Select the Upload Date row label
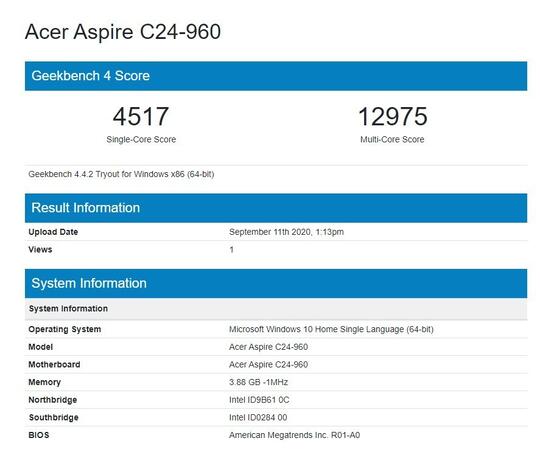540x452 pixels. pos(53,232)
